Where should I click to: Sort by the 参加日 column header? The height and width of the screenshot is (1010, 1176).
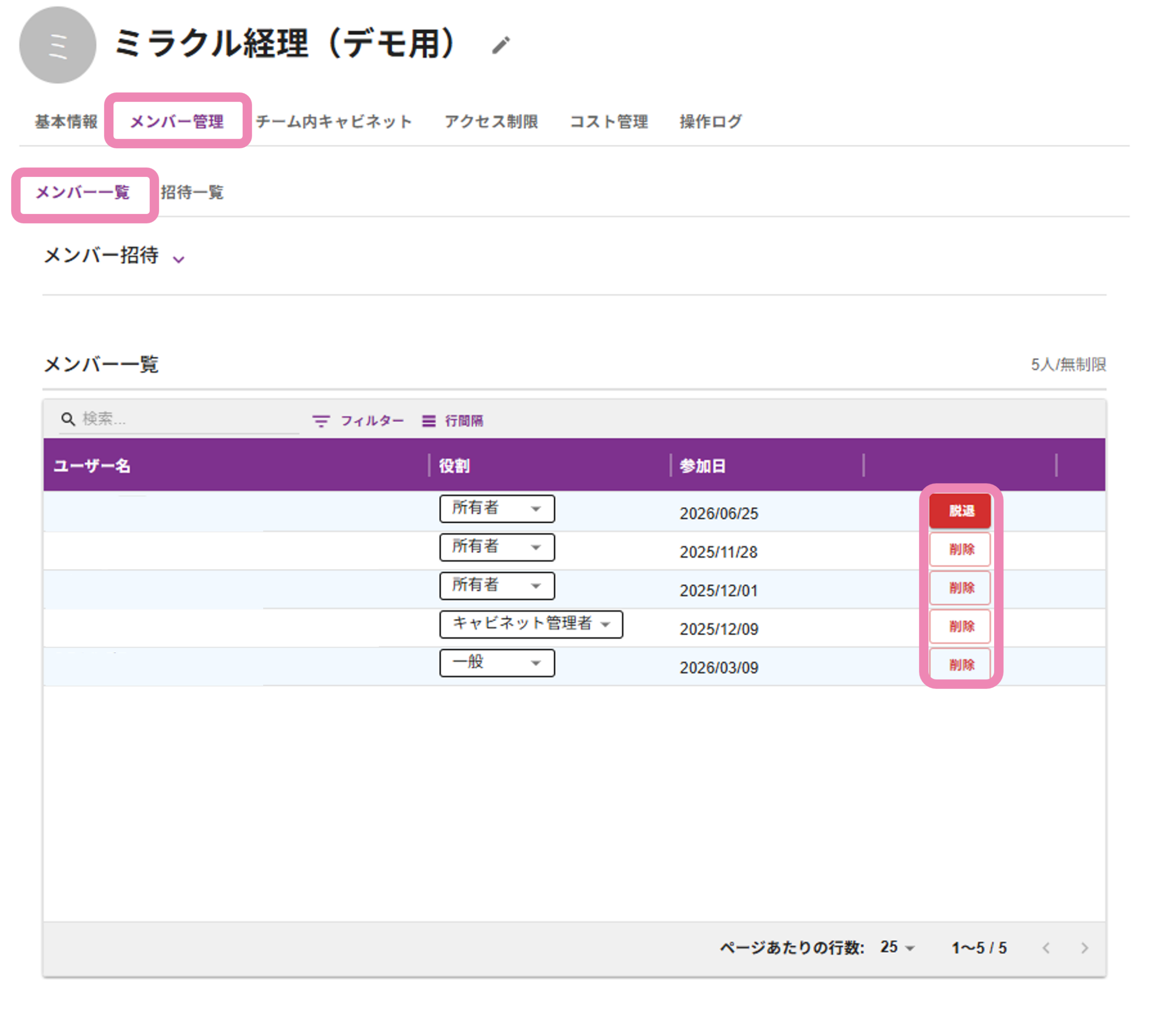(x=703, y=466)
